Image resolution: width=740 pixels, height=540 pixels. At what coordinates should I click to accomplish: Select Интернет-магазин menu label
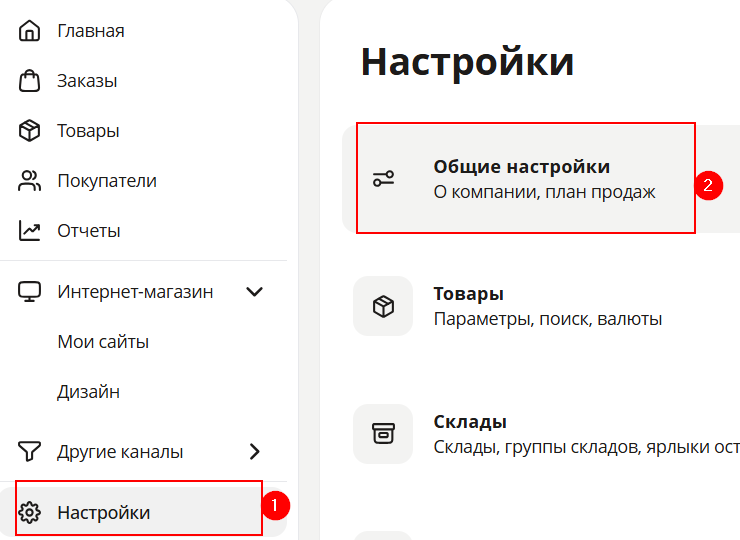135,292
